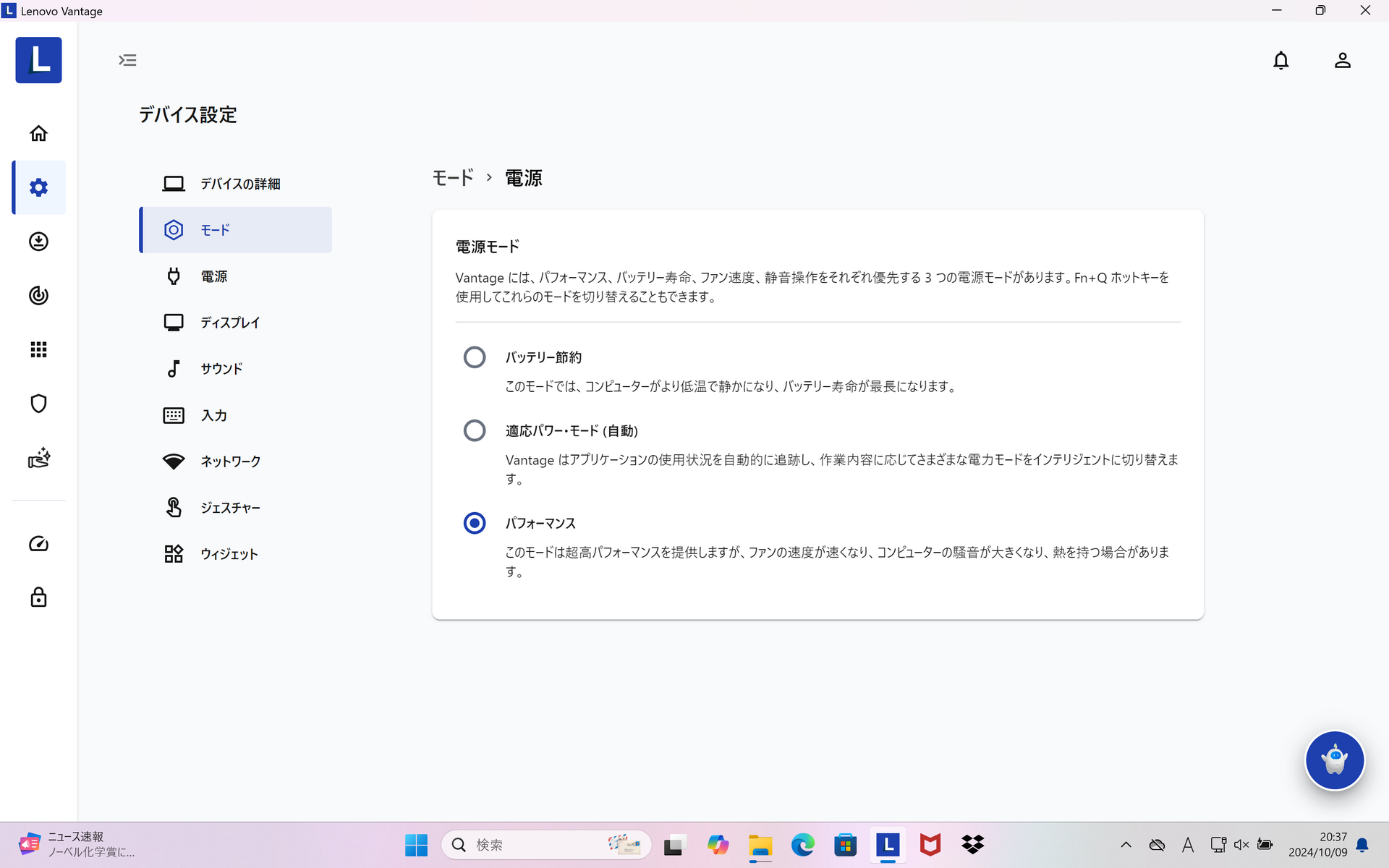Open the padlock icon in sidebar

click(38, 597)
